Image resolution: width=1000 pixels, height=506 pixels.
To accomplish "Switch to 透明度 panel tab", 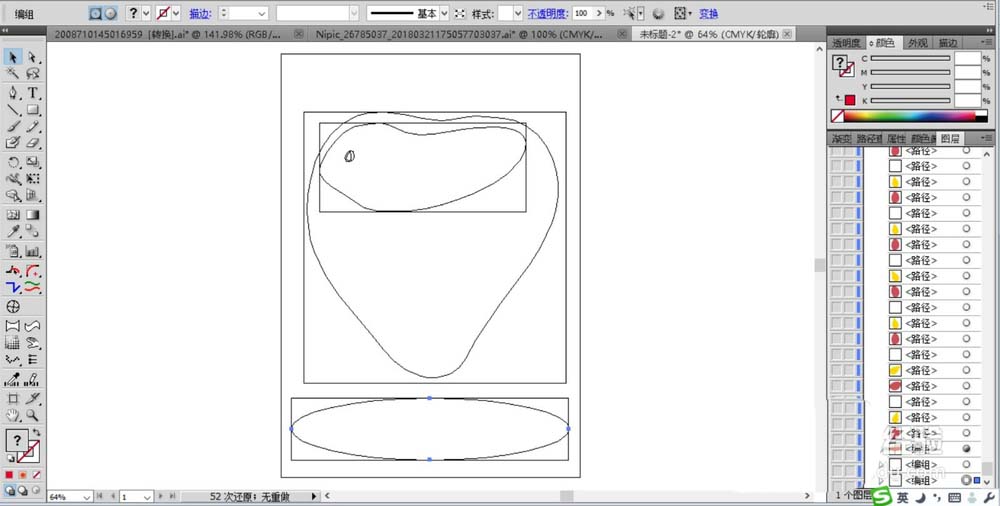I will coord(845,43).
